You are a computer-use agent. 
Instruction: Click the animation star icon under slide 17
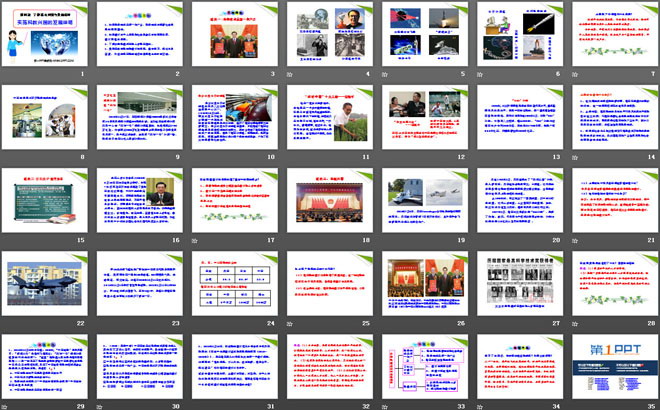click(194, 241)
